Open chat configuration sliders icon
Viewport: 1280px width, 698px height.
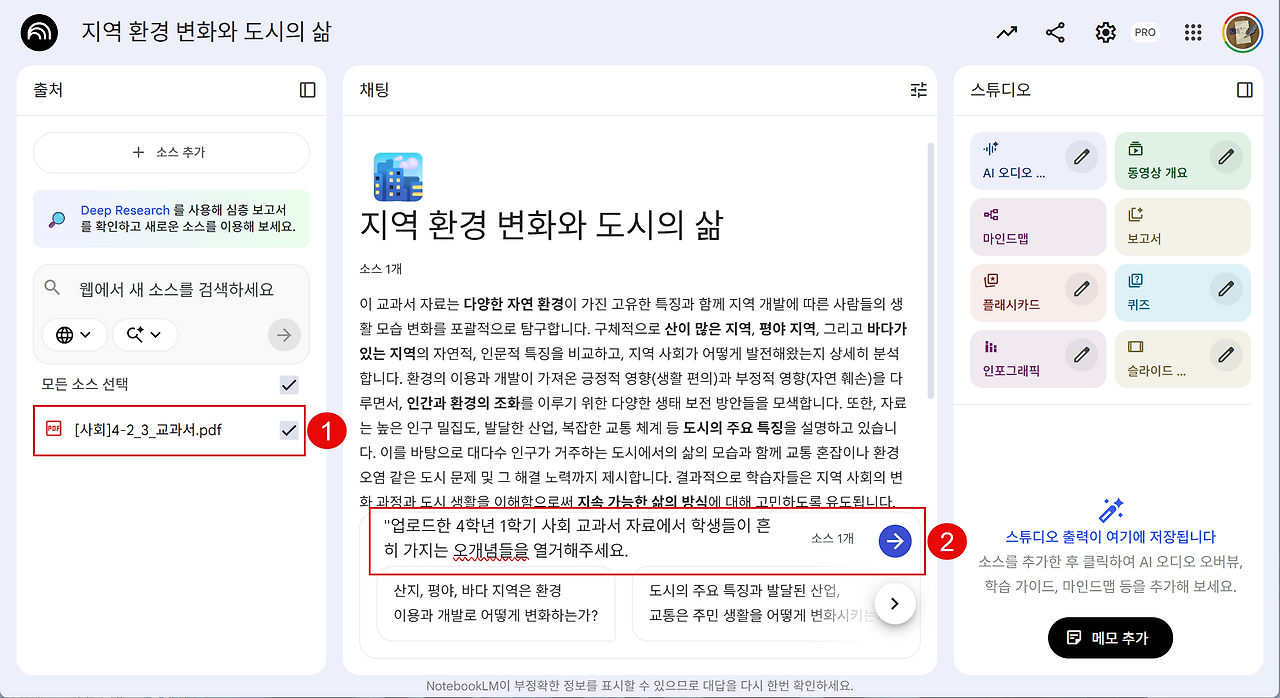pyautogui.click(x=919, y=90)
